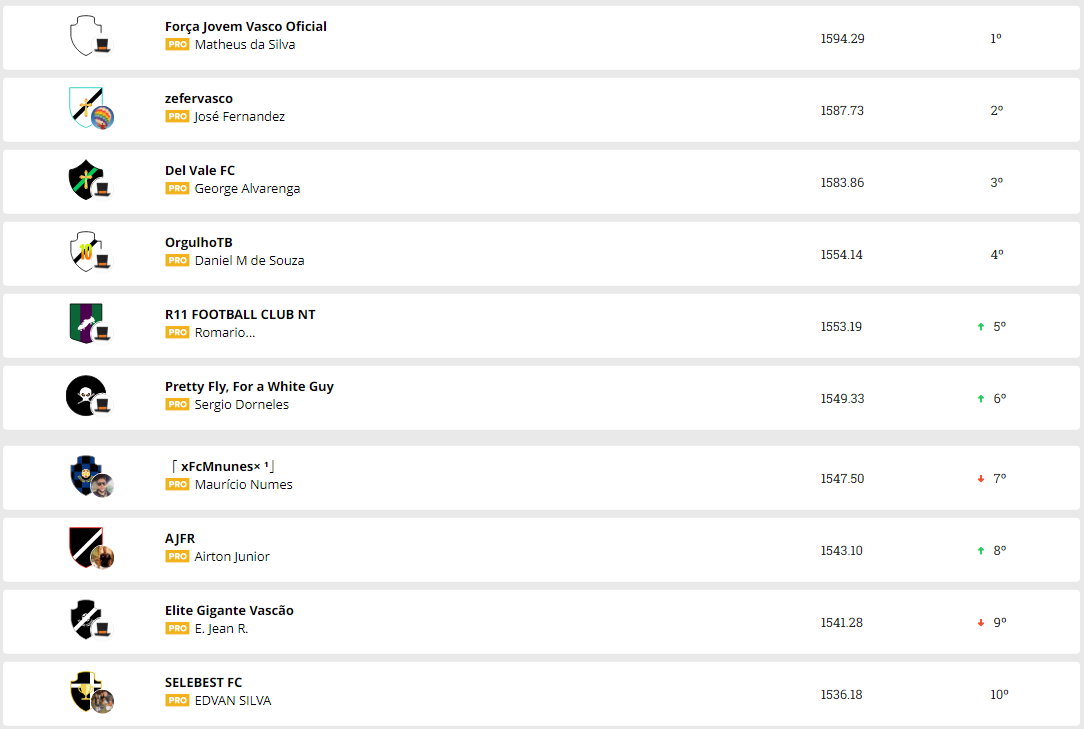Open team name Força Jovem Vasco Oficial
This screenshot has height=729, width=1084.
coord(245,26)
